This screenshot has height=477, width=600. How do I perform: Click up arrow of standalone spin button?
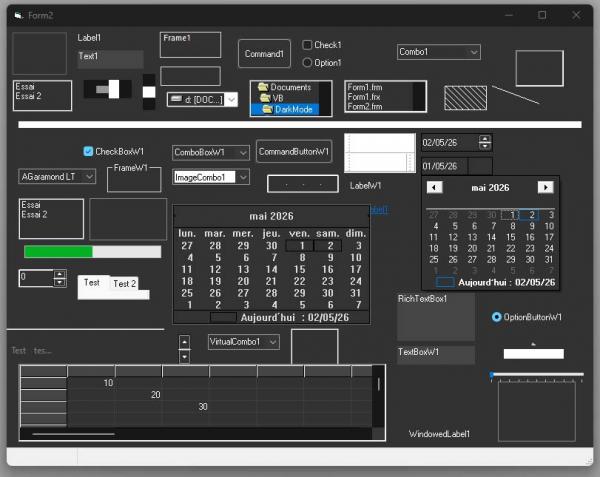click(184, 342)
